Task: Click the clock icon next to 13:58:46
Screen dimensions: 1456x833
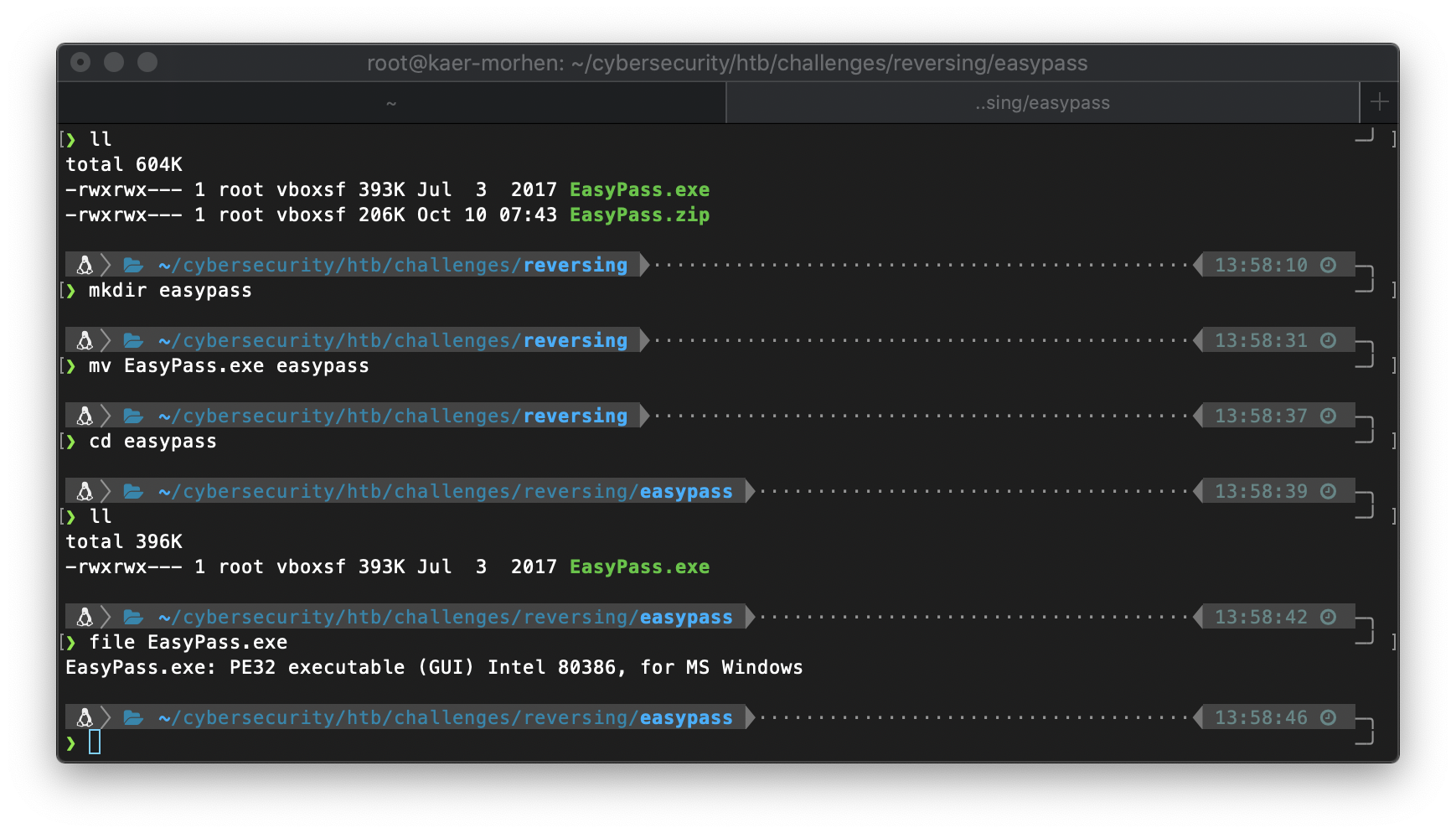Action: coord(1328,717)
